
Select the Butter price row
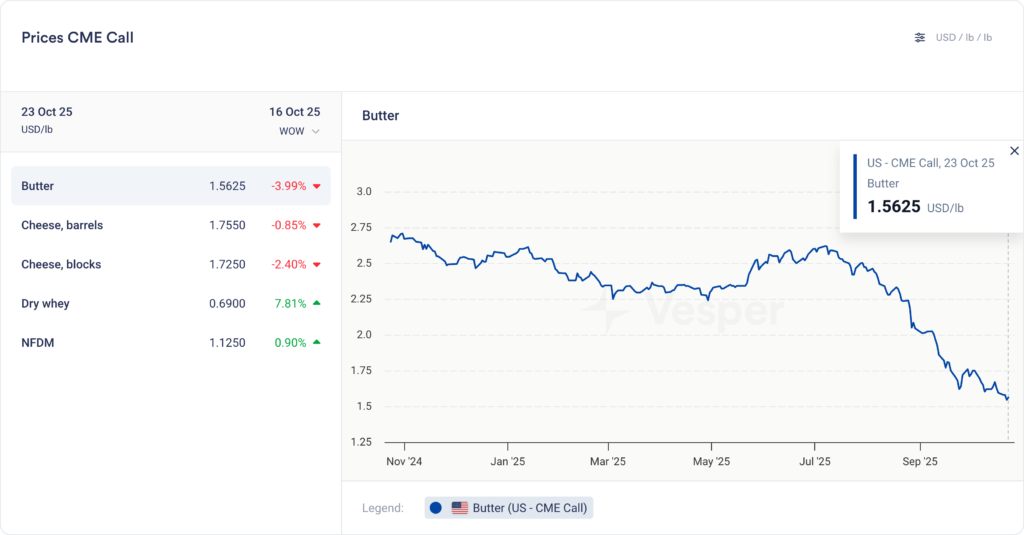(x=170, y=186)
